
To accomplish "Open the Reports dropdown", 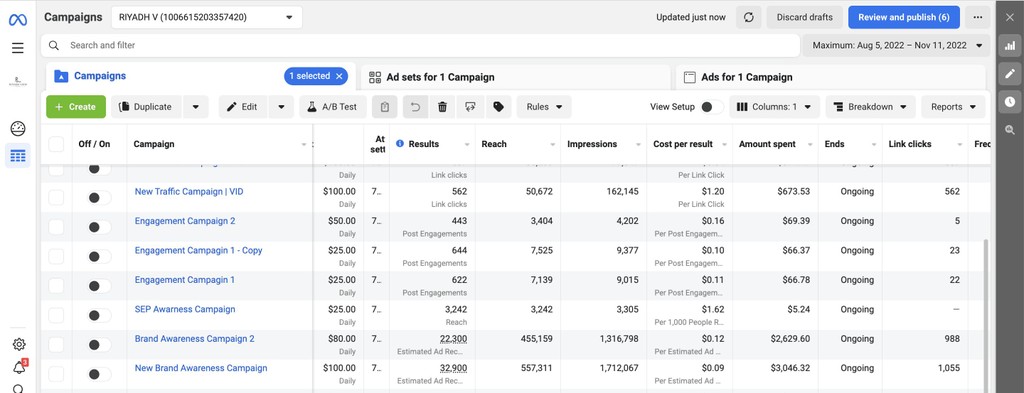I will tap(953, 107).
